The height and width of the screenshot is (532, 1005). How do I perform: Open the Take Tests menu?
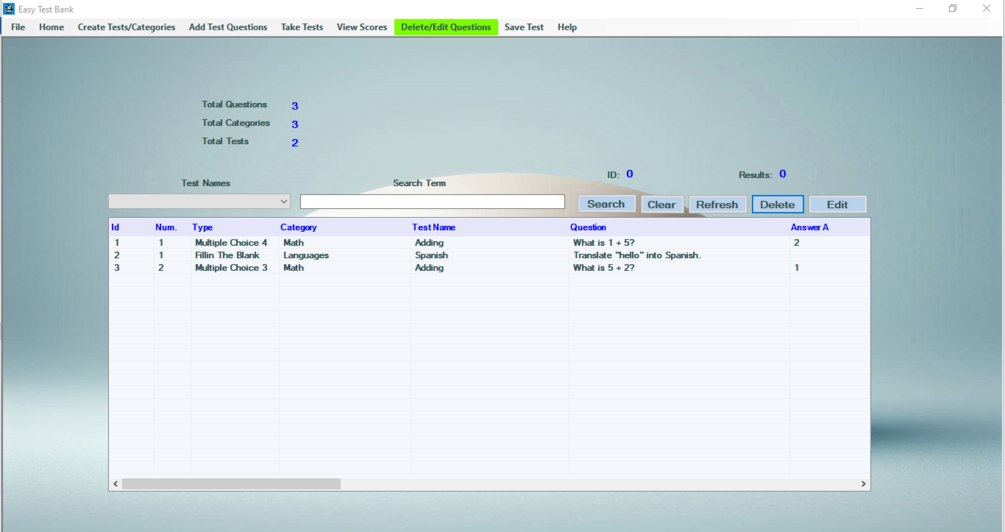point(302,27)
